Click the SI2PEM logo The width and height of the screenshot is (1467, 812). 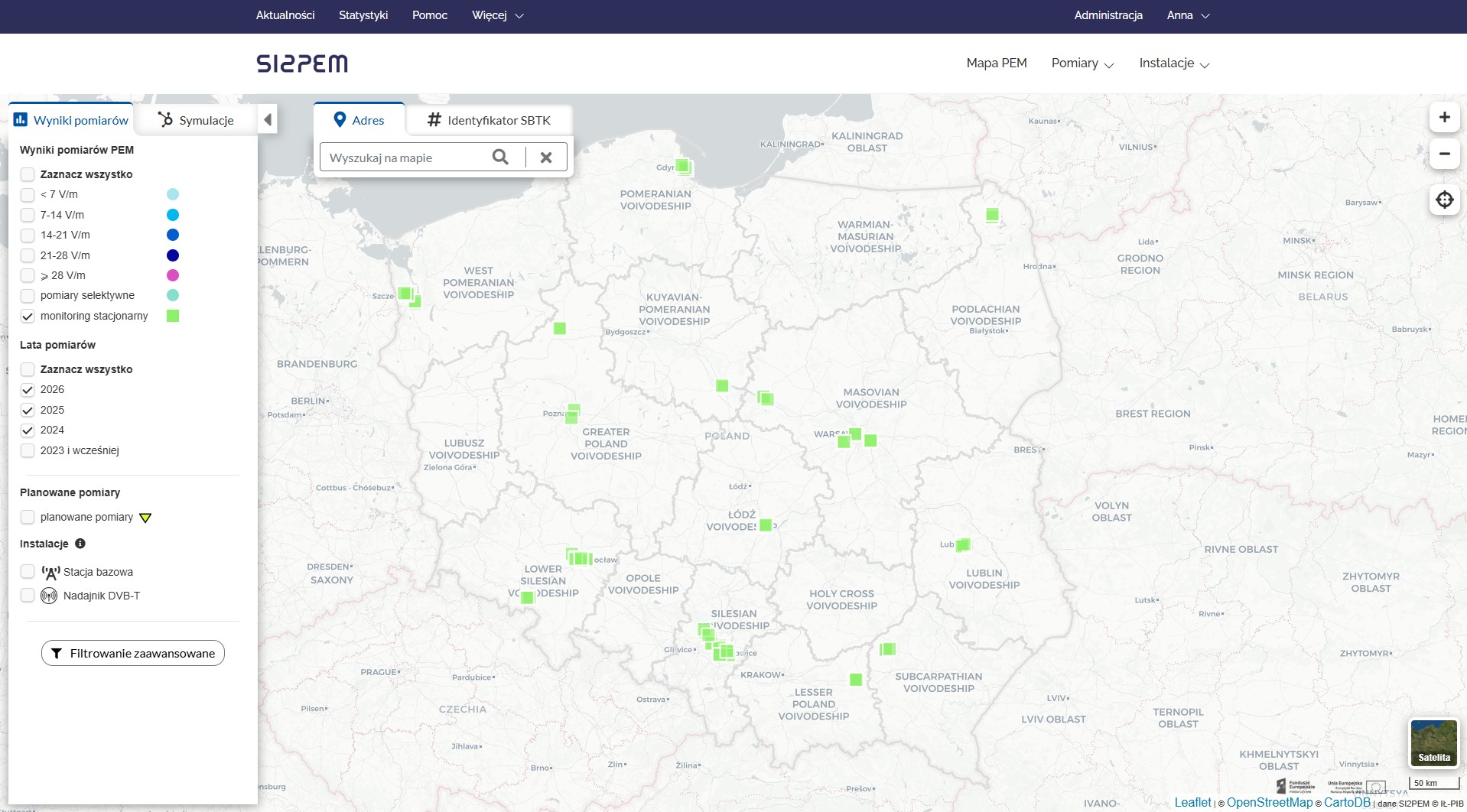coord(302,63)
